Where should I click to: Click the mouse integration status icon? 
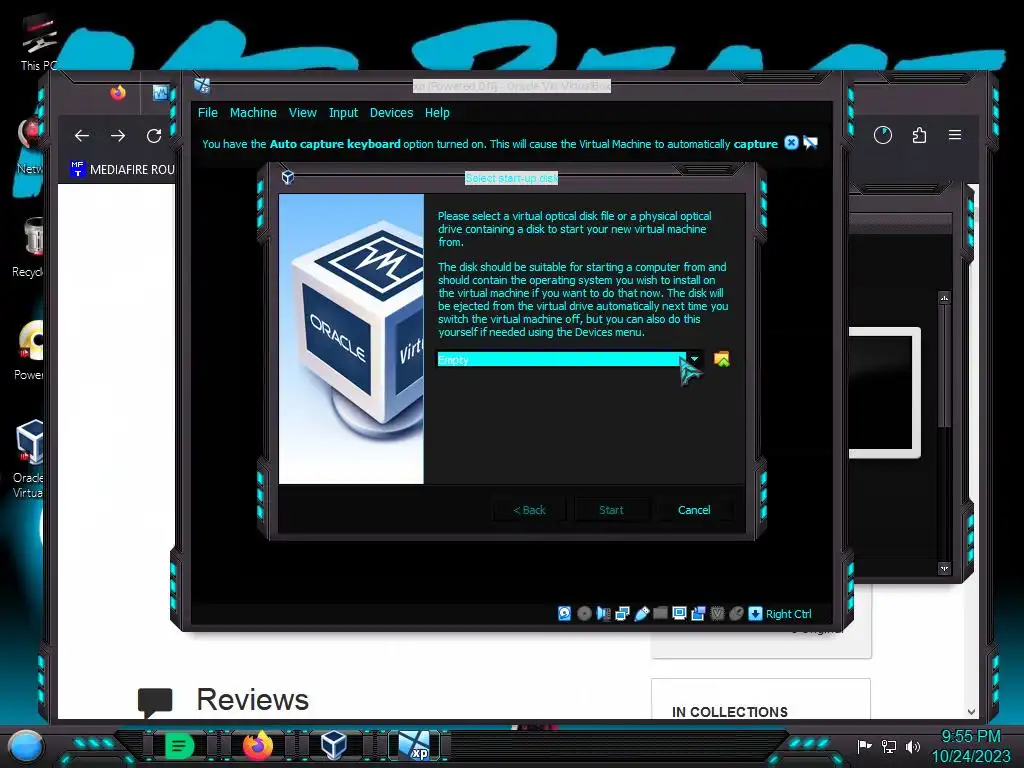[x=736, y=613]
